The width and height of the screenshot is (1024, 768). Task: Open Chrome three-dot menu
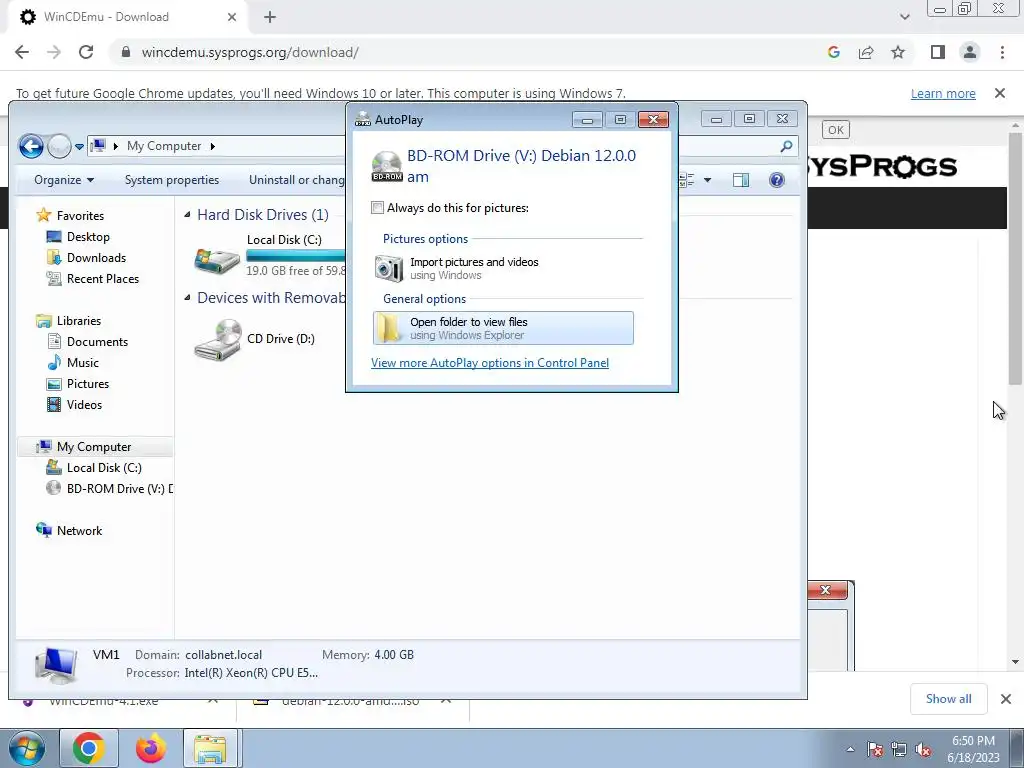1002,52
